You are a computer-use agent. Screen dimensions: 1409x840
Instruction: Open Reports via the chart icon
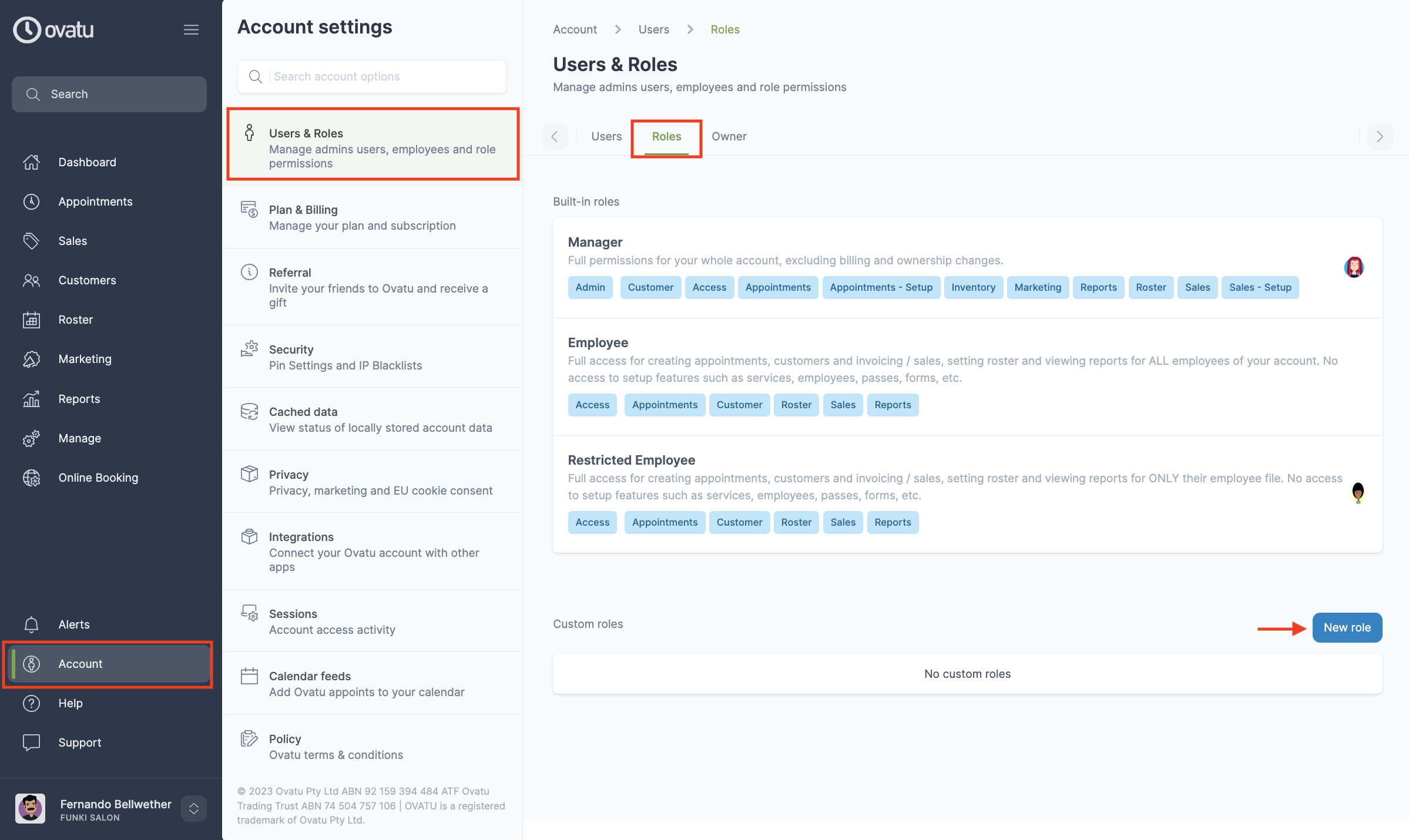pos(31,399)
